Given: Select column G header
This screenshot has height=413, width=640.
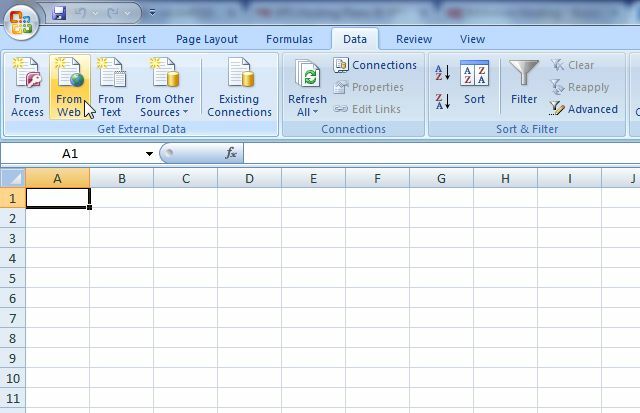Looking at the screenshot, I should coord(441,178).
